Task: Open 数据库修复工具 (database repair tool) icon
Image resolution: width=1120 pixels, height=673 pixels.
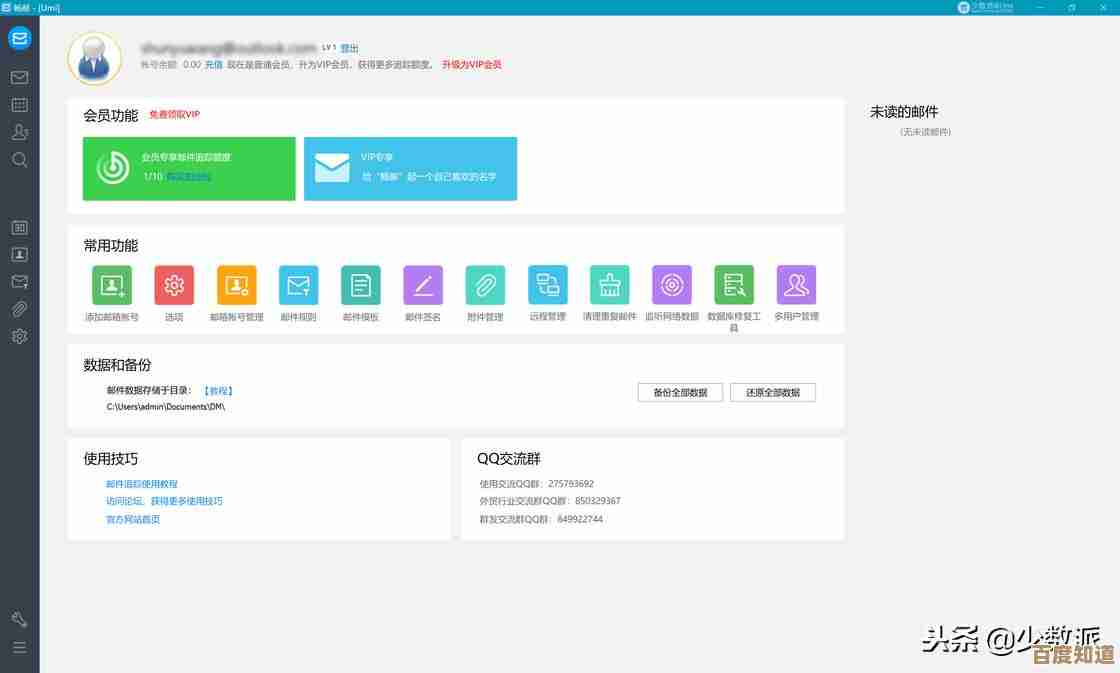Action: point(734,285)
